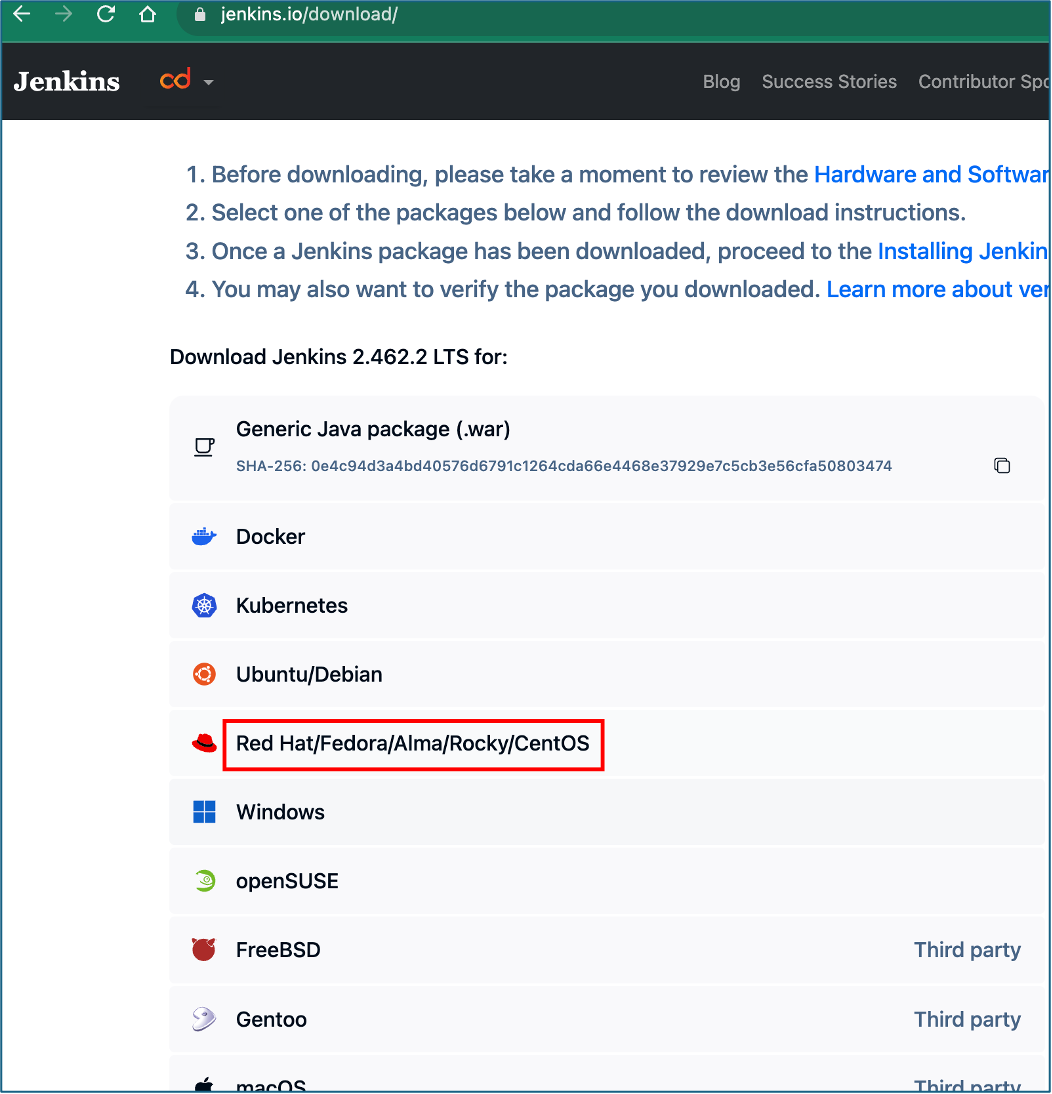Click the CDF logo in the navbar

pos(174,79)
